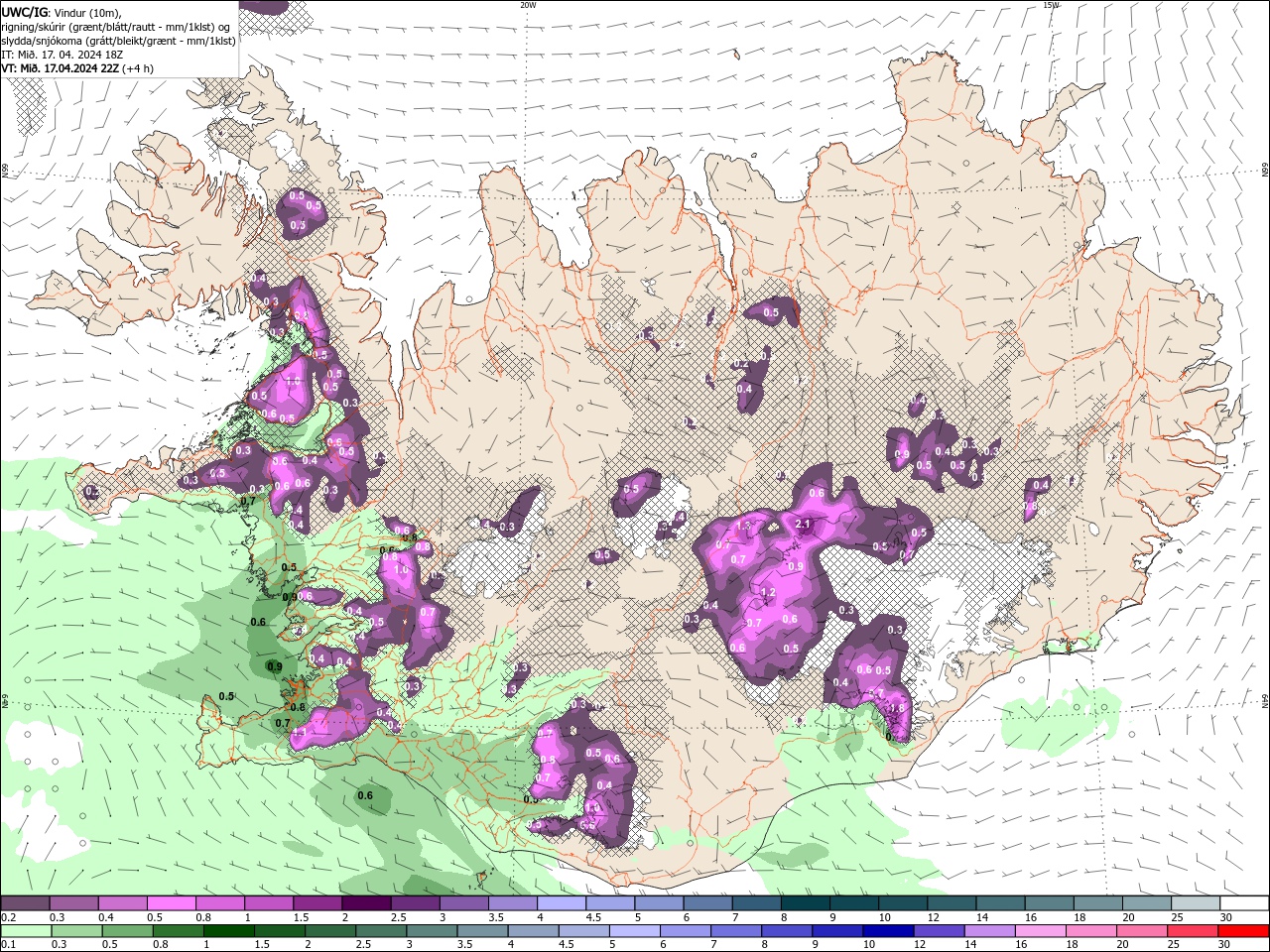Image resolution: width=1270 pixels, height=952 pixels.
Task: Click the '1.8' snowfall value on the map
Action: [898, 708]
